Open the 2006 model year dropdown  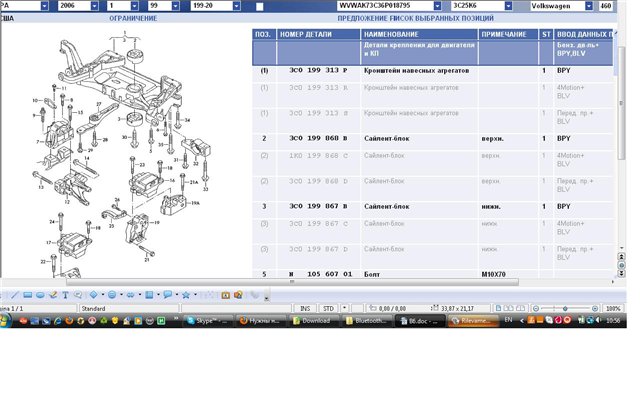tap(94, 6)
